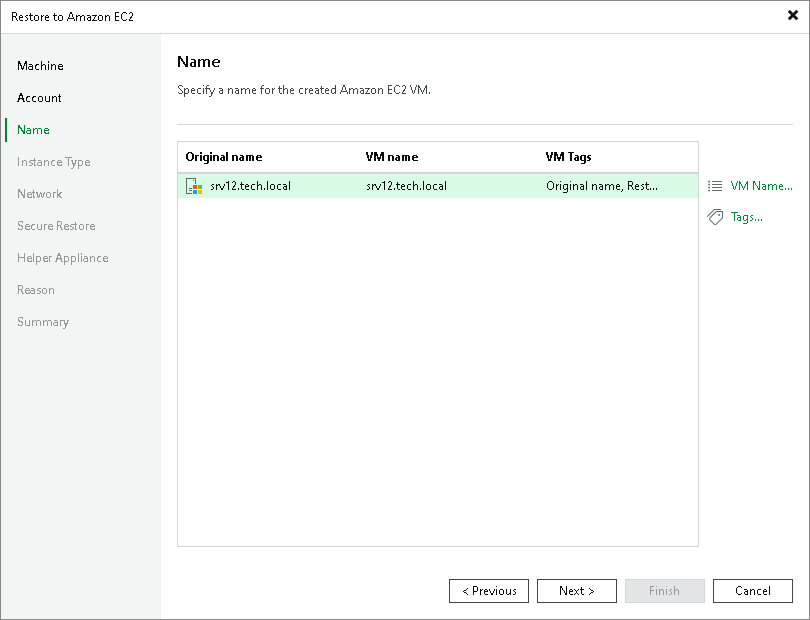Click Next to continue the wizard
The height and width of the screenshot is (620, 810).
click(x=576, y=590)
